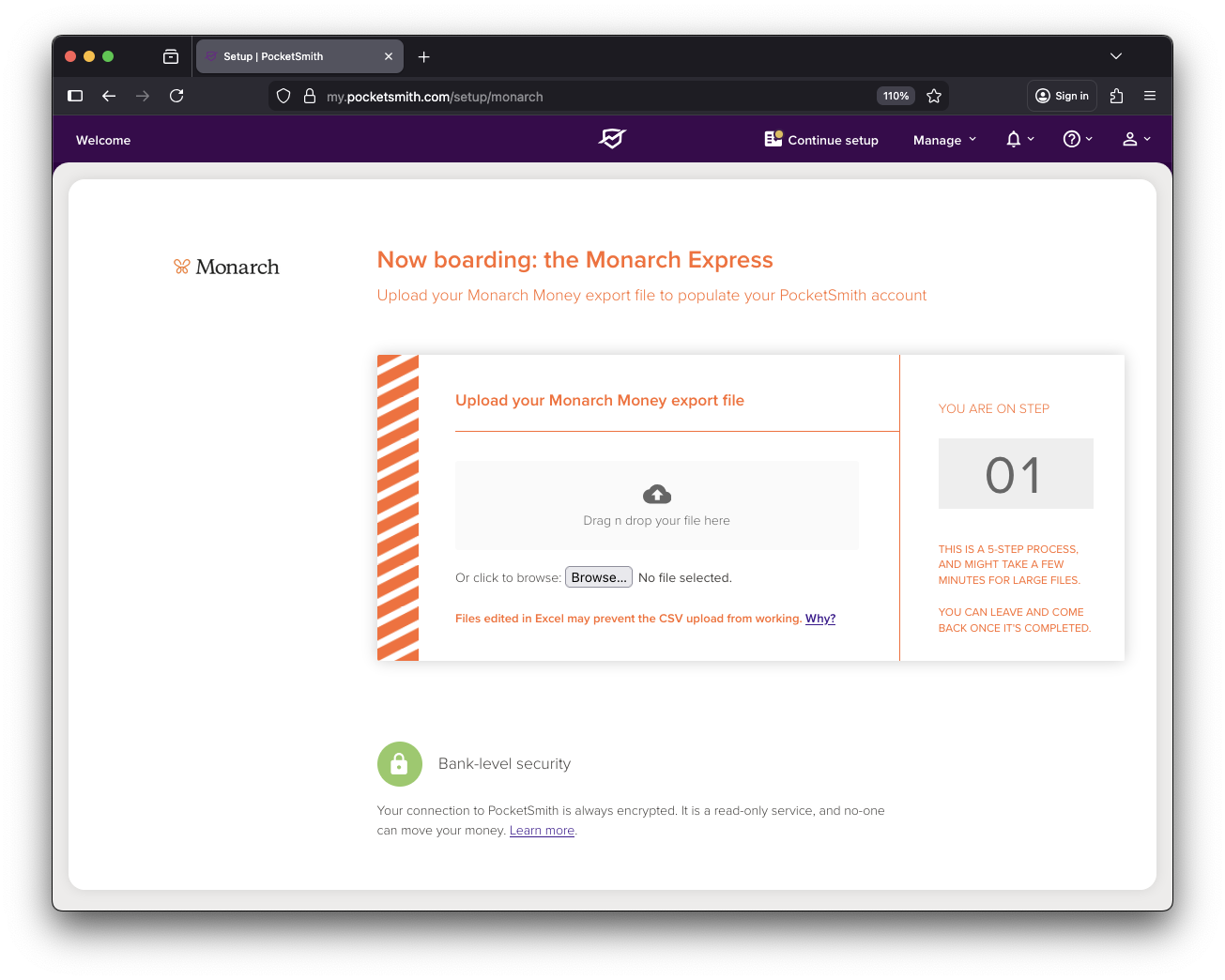The height and width of the screenshot is (980, 1225).
Task: Open the help question mark menu
Action: (x=1077, y=139)
